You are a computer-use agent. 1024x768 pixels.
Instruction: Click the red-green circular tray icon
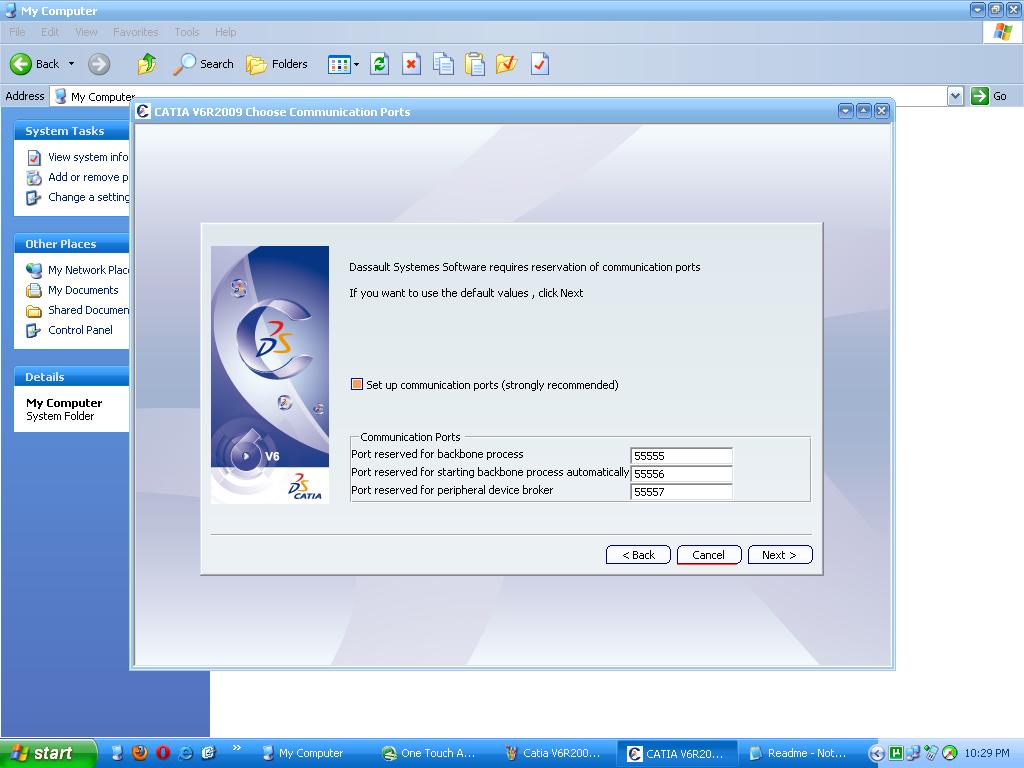pyautogui.click(x=950, y=754)
